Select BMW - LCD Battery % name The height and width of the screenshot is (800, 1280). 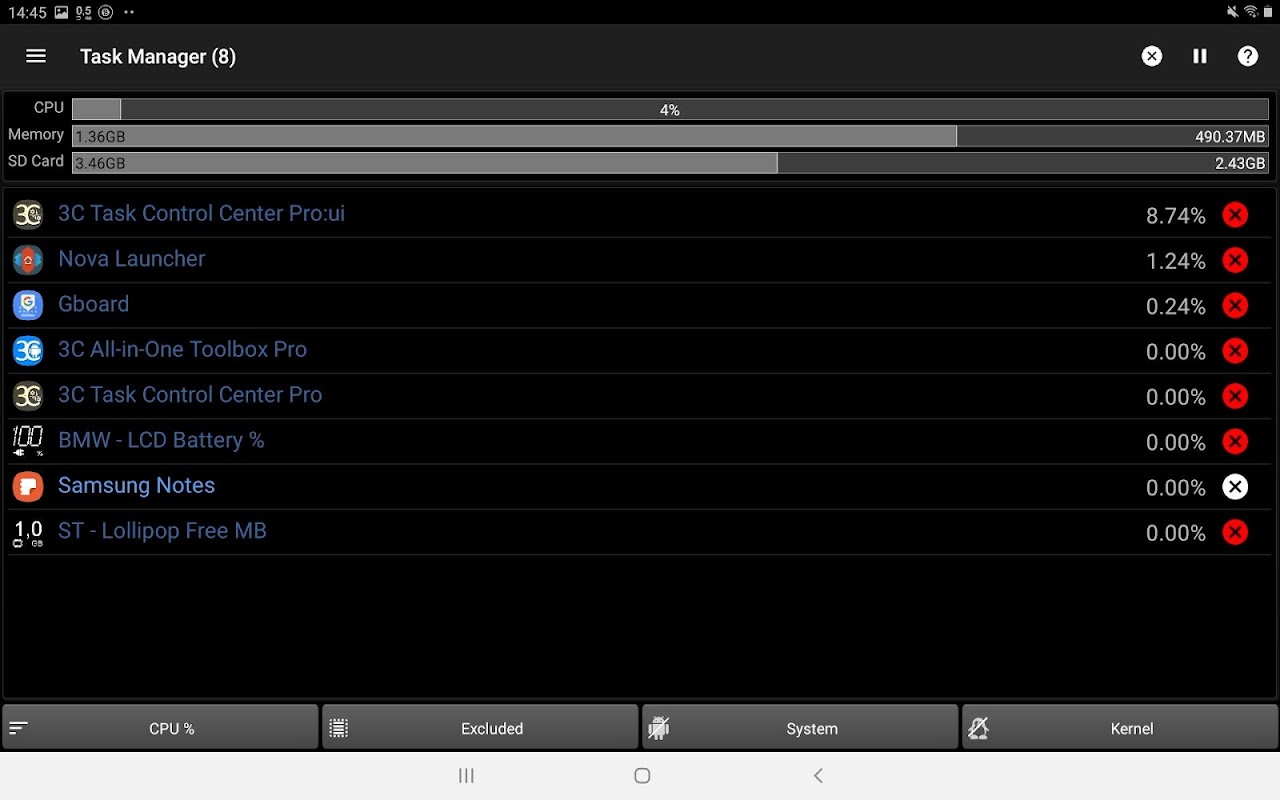tap(161, 440)
